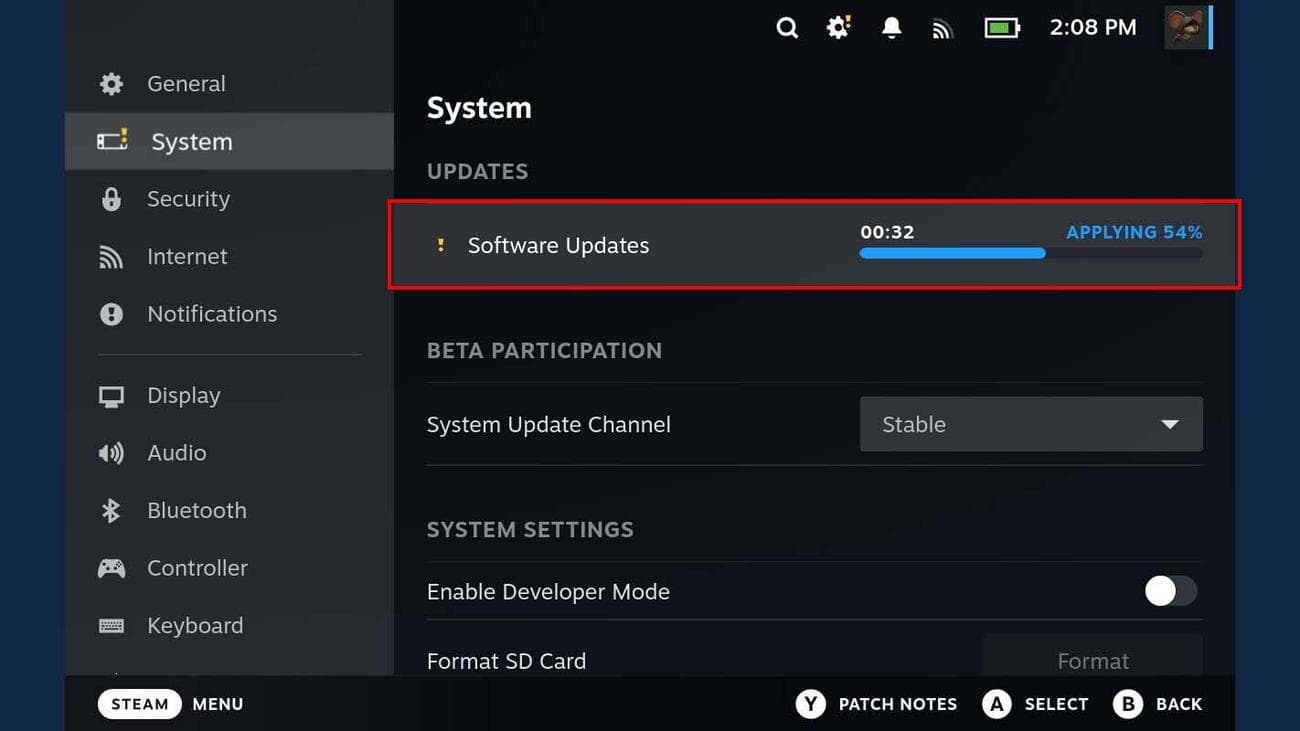Click the Software Updates progress bar
This screenshot has height=731, width=1300.
click(x=1030, y=253)
